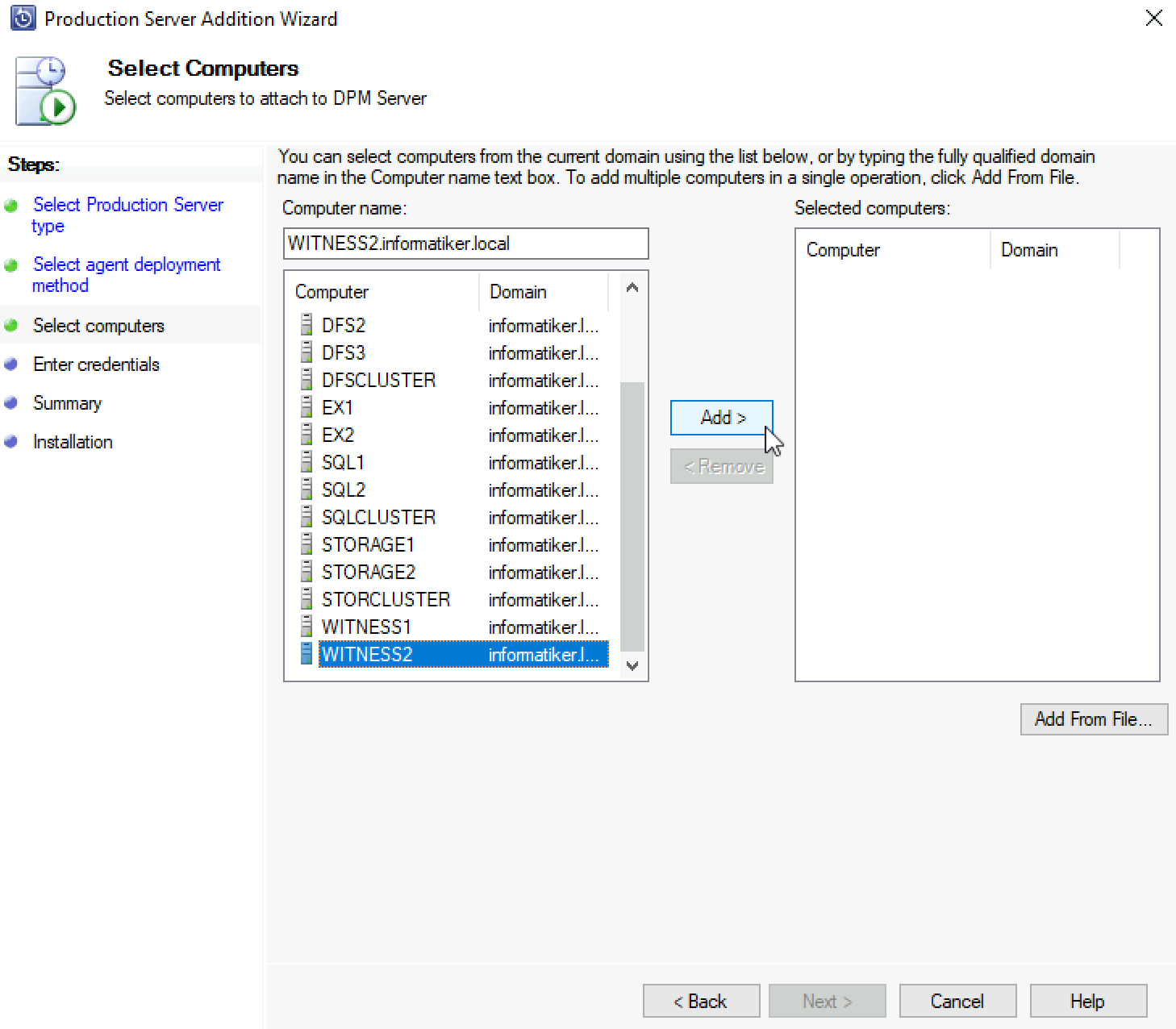Click green bullet beside Select Production Server type
The height and width of the screenshot is (1029, 1176).
[x=11, y=206]
